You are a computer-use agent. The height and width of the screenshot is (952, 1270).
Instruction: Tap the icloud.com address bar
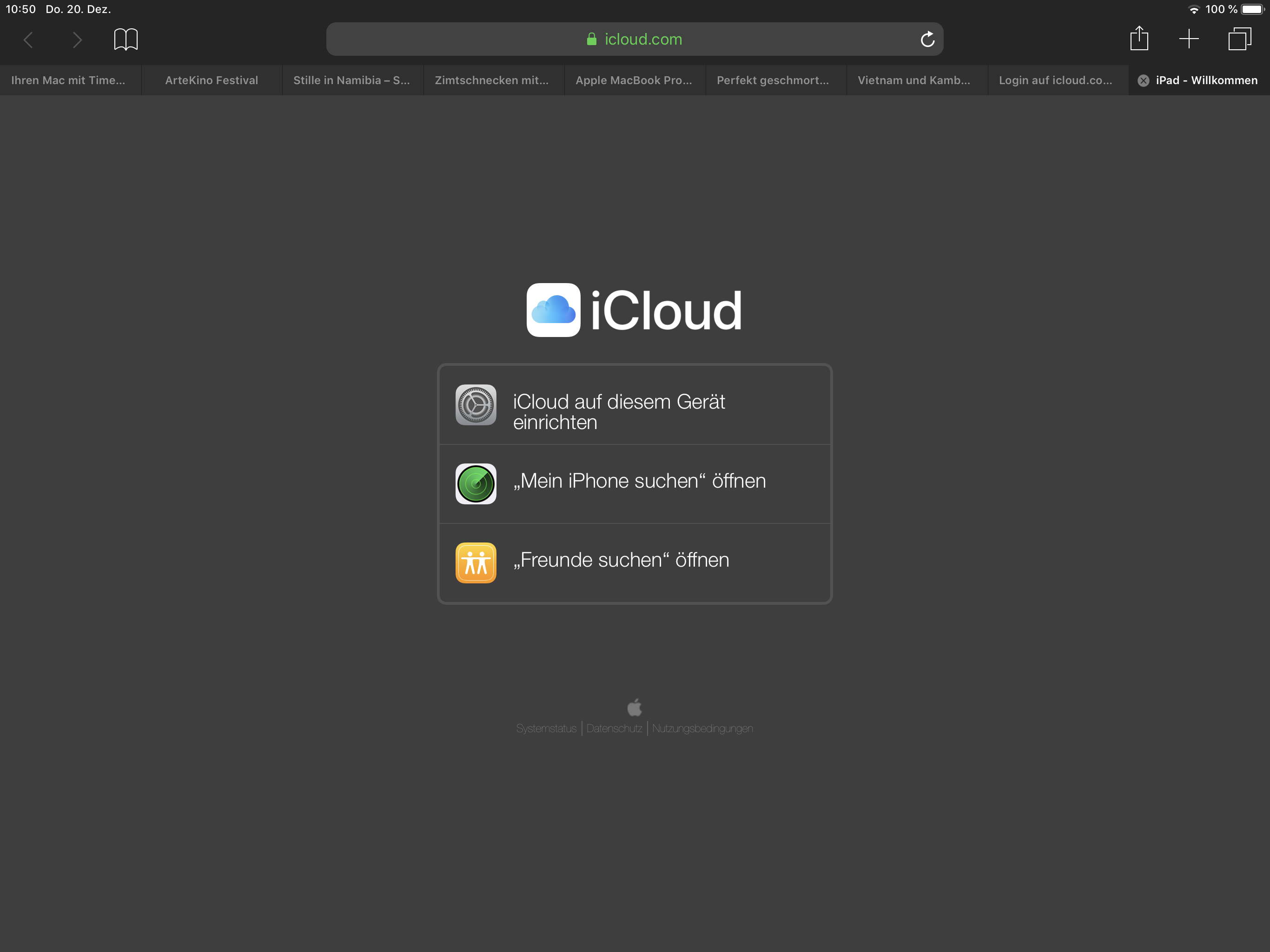pyautogui.click(x=634, y=40)
